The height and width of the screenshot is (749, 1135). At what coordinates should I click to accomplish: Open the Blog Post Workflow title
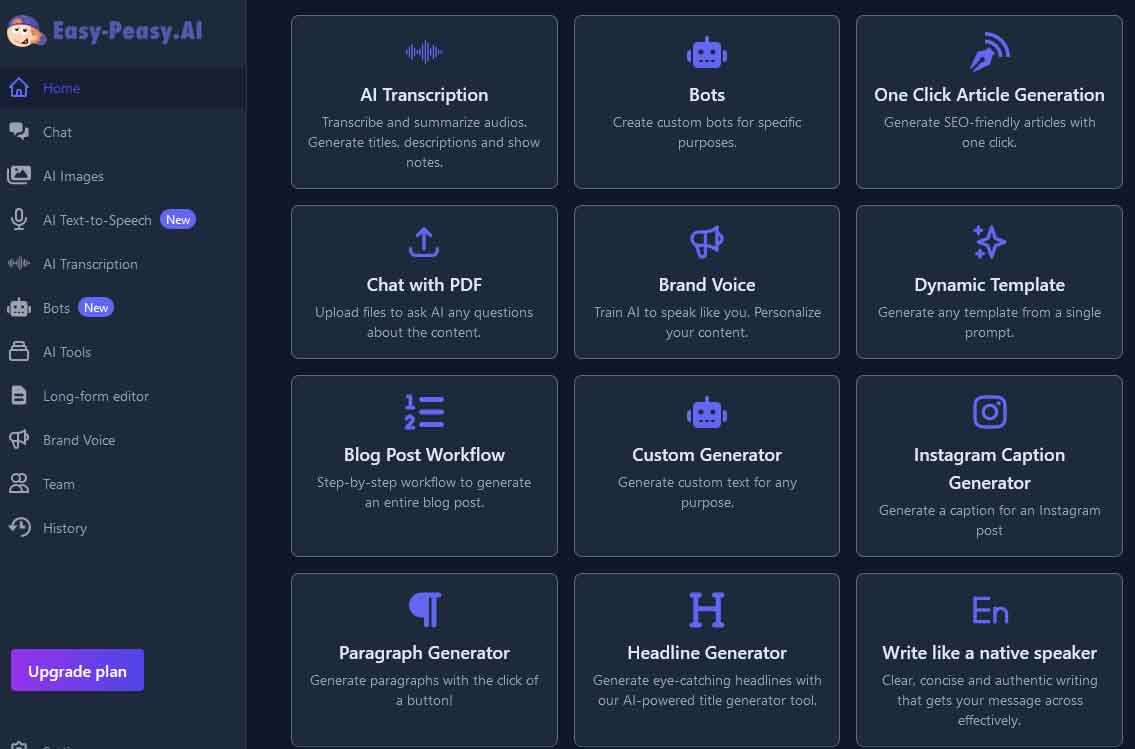(424, 454)
